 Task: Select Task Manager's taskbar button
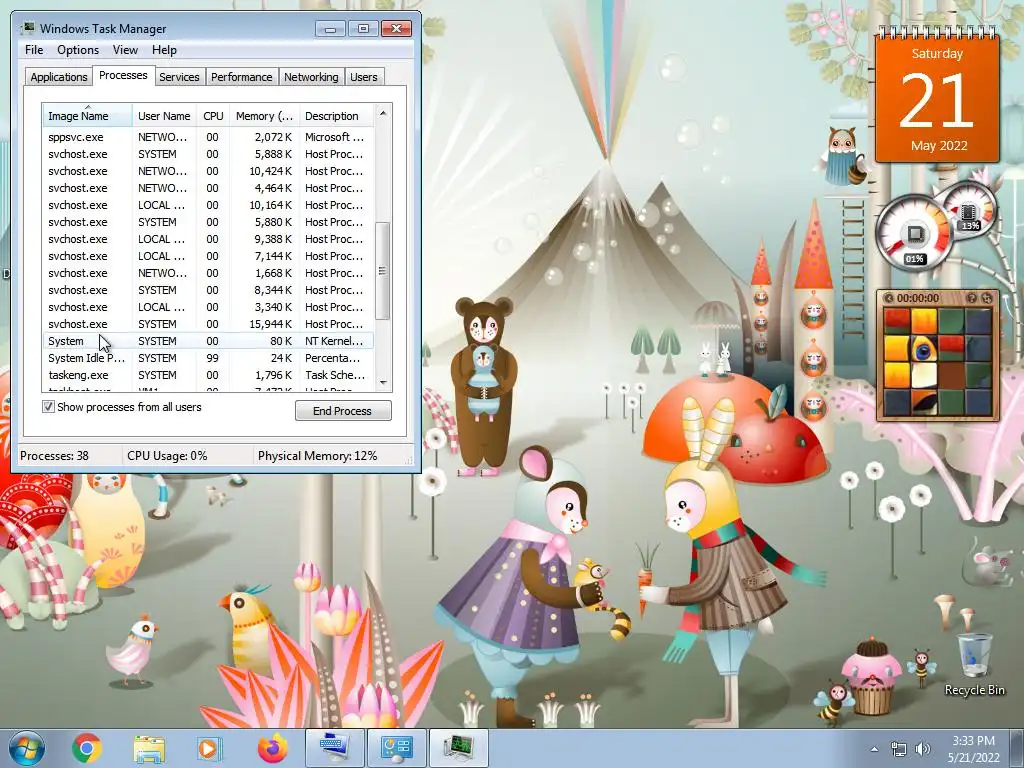(458, 748)
